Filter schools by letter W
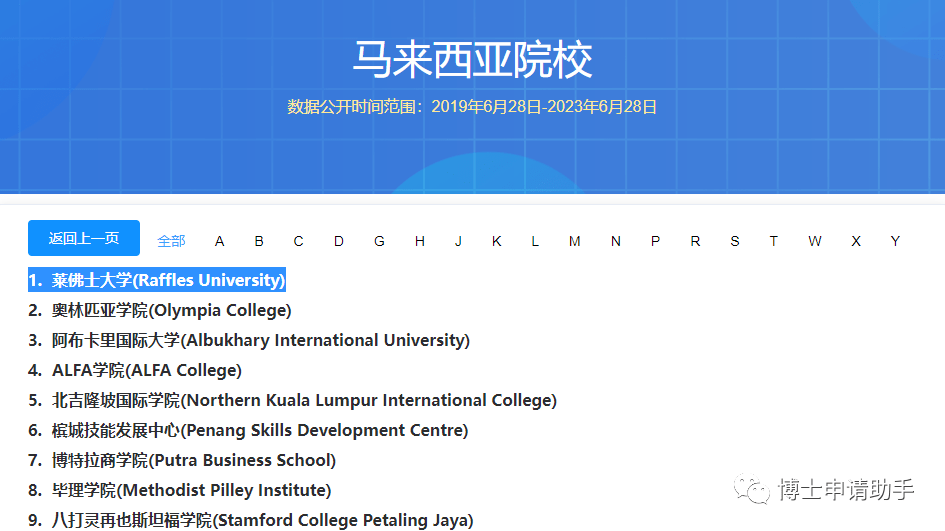Screen dimensions: 945x531 815,241
